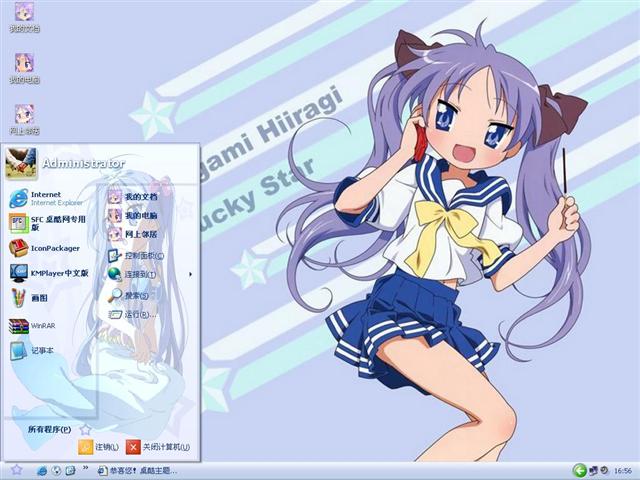Launch Internet Explorer from quick launch
The image size is (640, 480).
42,471
